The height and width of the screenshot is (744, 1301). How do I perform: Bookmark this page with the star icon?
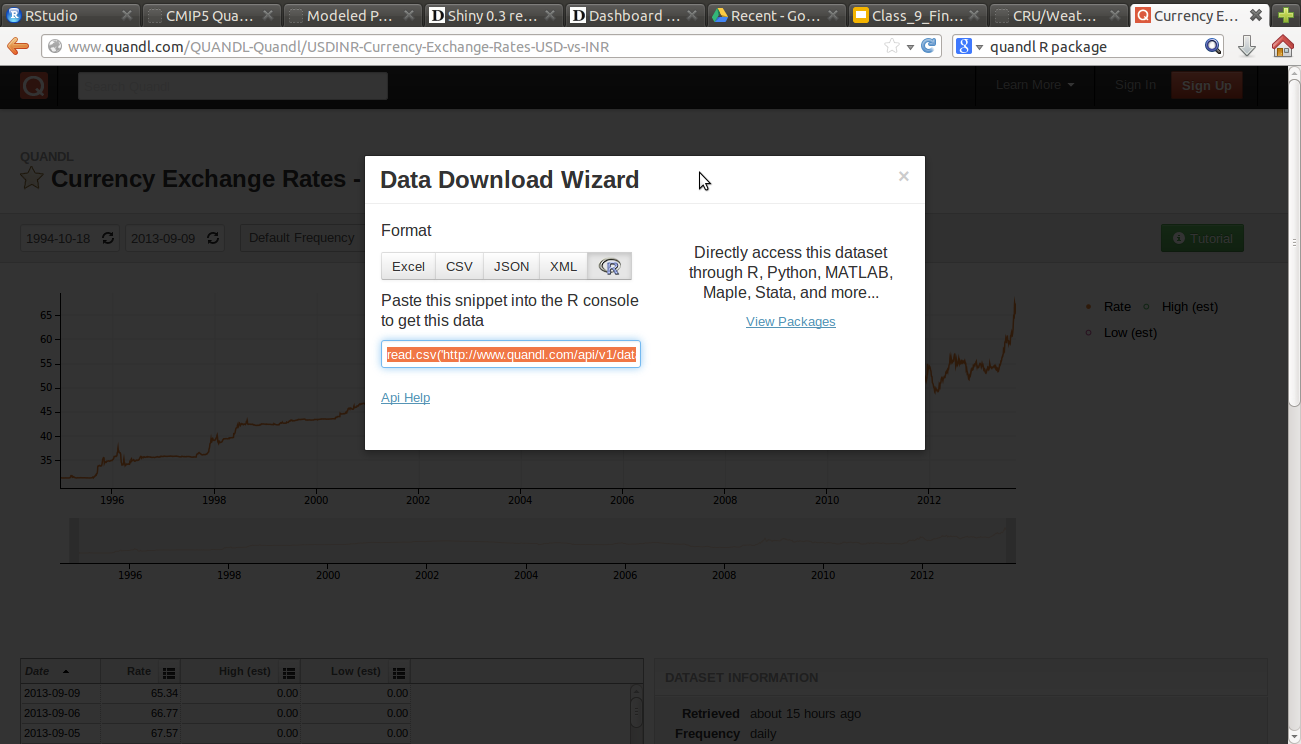[891, 46]
